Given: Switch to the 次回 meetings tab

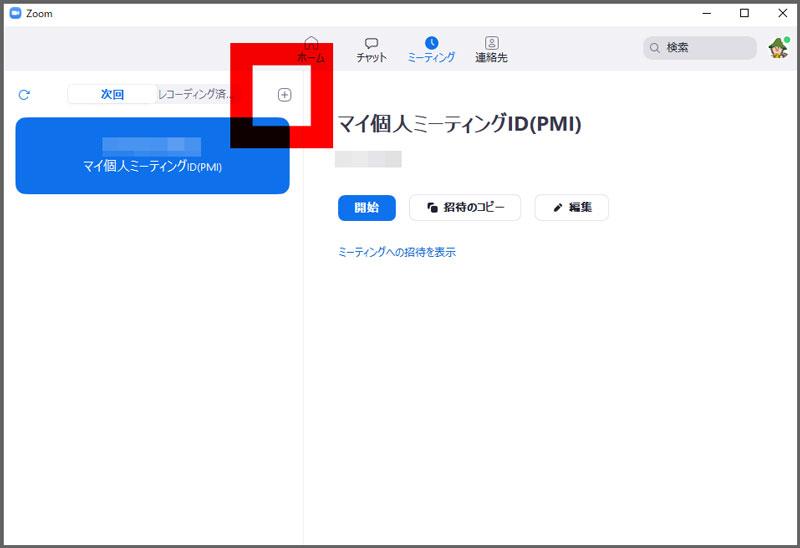Looking at the screenshot, I should [112, 94].
